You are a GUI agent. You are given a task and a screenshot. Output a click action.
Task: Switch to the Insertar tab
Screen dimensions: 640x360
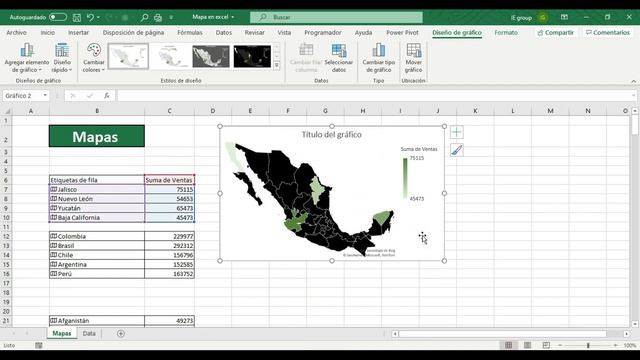tap(78, 32)
